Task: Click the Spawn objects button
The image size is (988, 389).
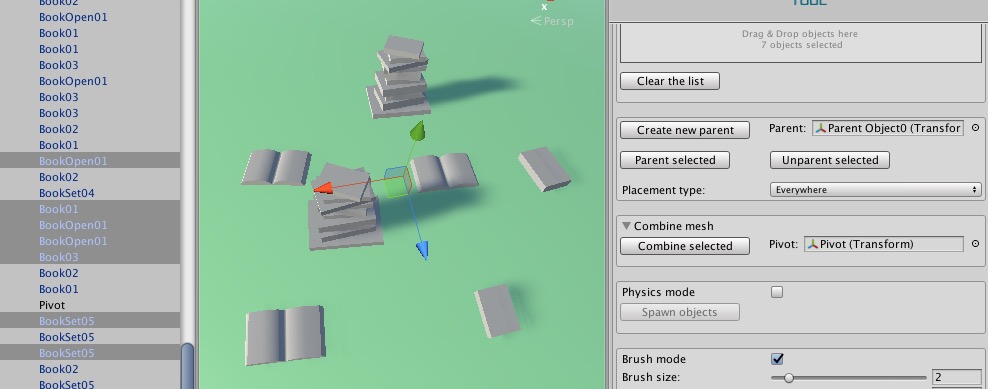Action: (680, 312)
